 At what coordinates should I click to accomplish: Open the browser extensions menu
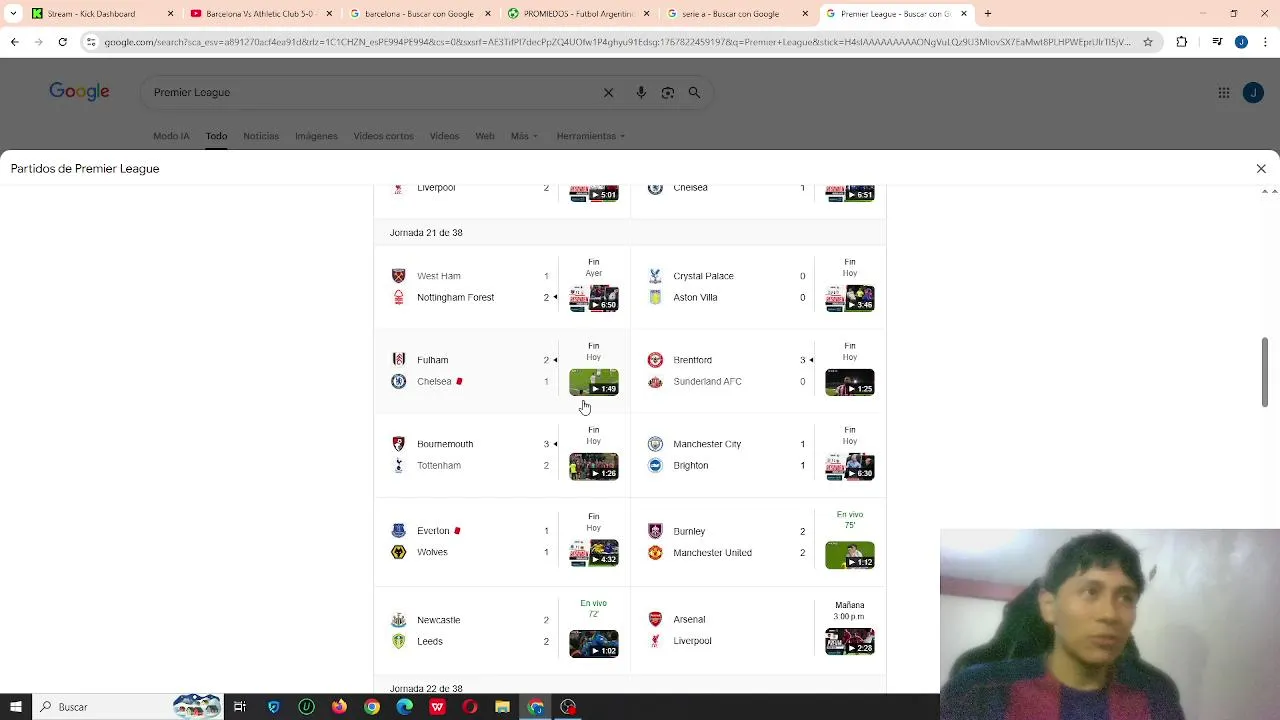1182,42
